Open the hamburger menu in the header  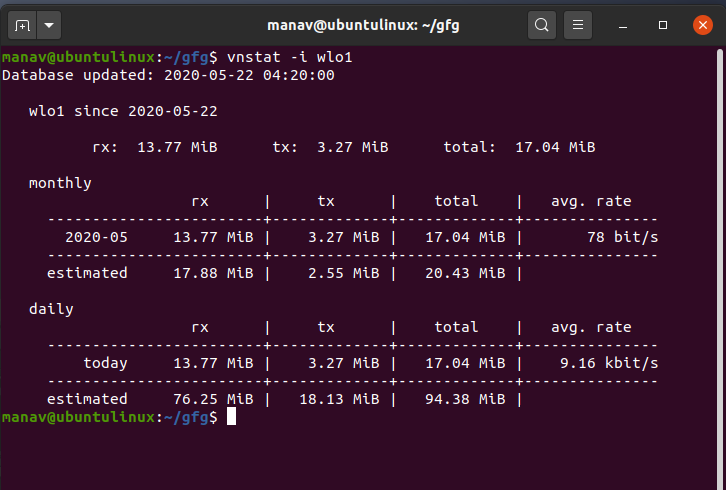[577, 24]
